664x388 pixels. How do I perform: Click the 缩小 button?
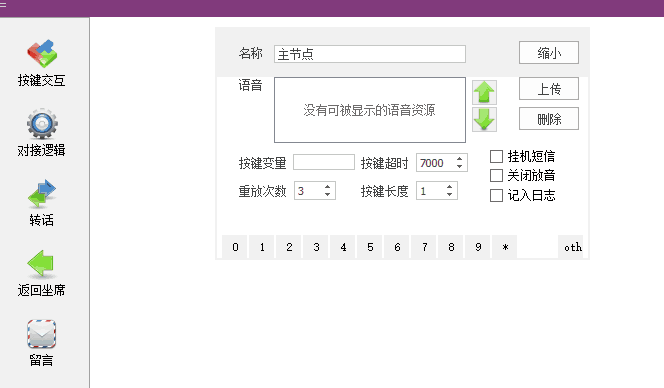549,53
